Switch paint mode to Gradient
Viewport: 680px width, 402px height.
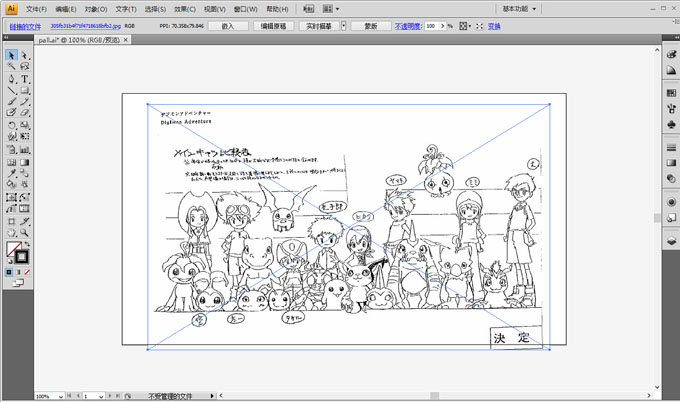point(18,272)
